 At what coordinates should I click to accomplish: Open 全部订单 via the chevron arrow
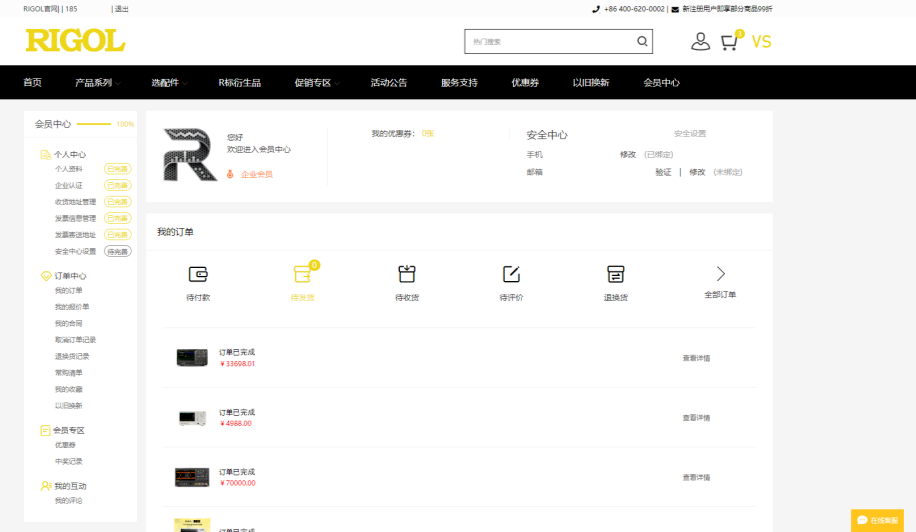(x=720, y=274)
